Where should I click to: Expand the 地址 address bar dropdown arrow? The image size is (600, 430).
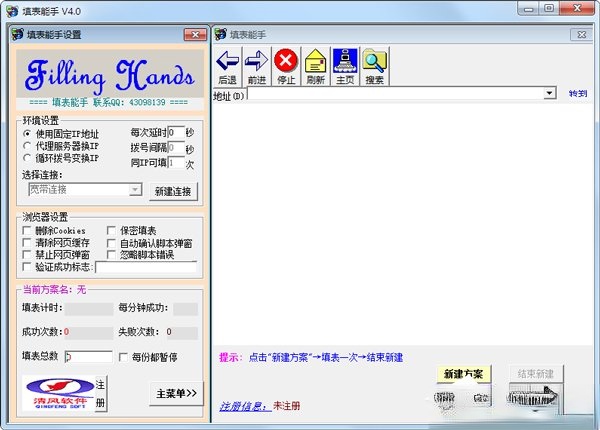pyautogui.click(x=549, y=93)
